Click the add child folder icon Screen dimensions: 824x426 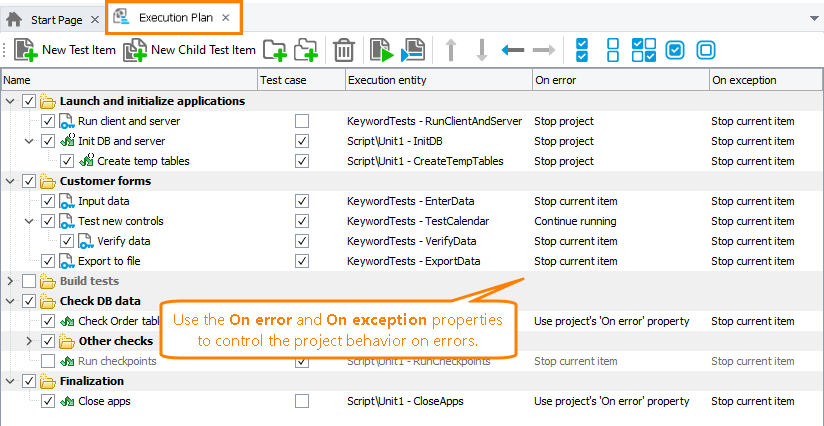[305, 50]
